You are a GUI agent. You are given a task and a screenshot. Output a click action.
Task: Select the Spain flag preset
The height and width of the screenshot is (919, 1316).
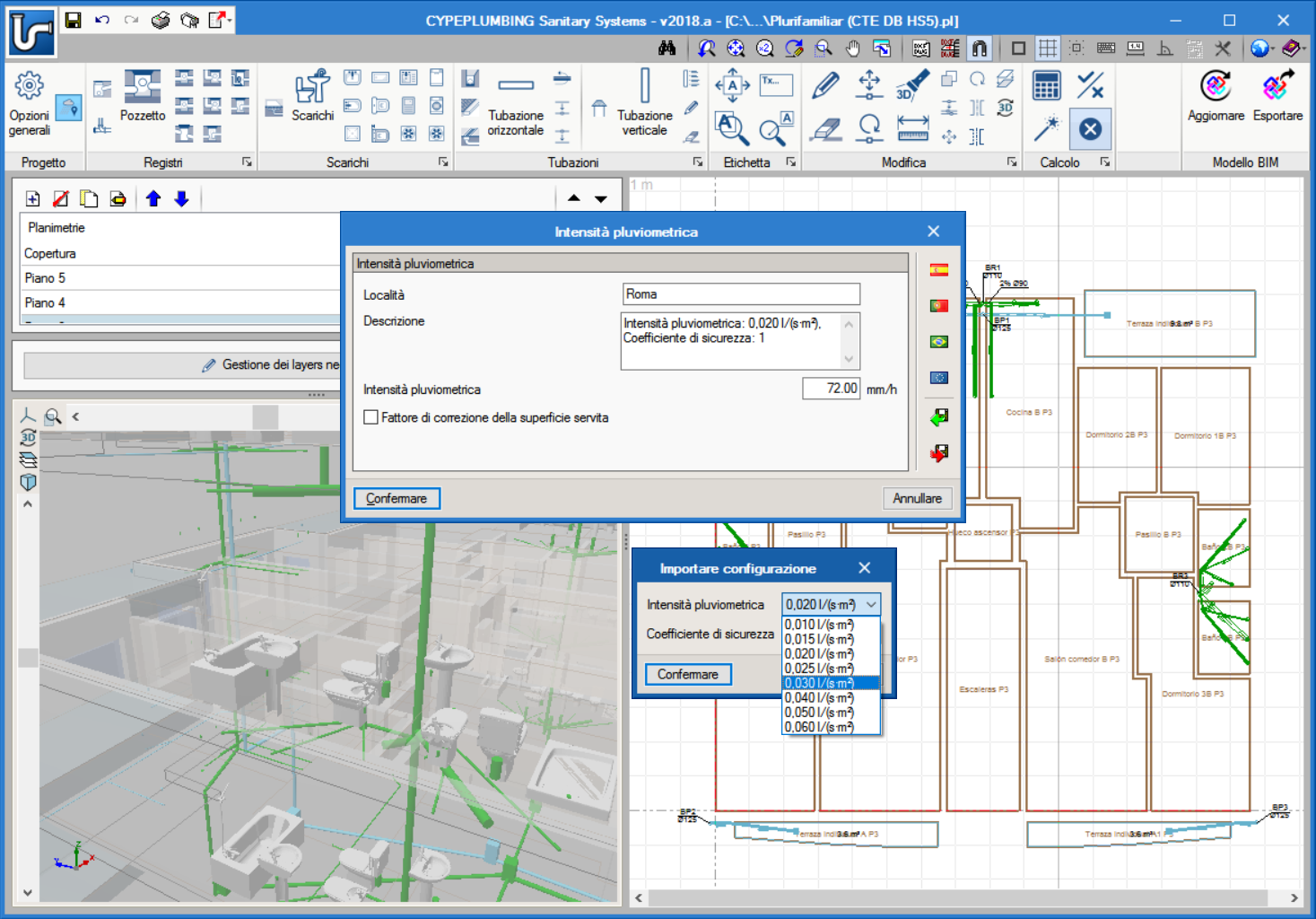pyautogui.click(x=939, y=270)
